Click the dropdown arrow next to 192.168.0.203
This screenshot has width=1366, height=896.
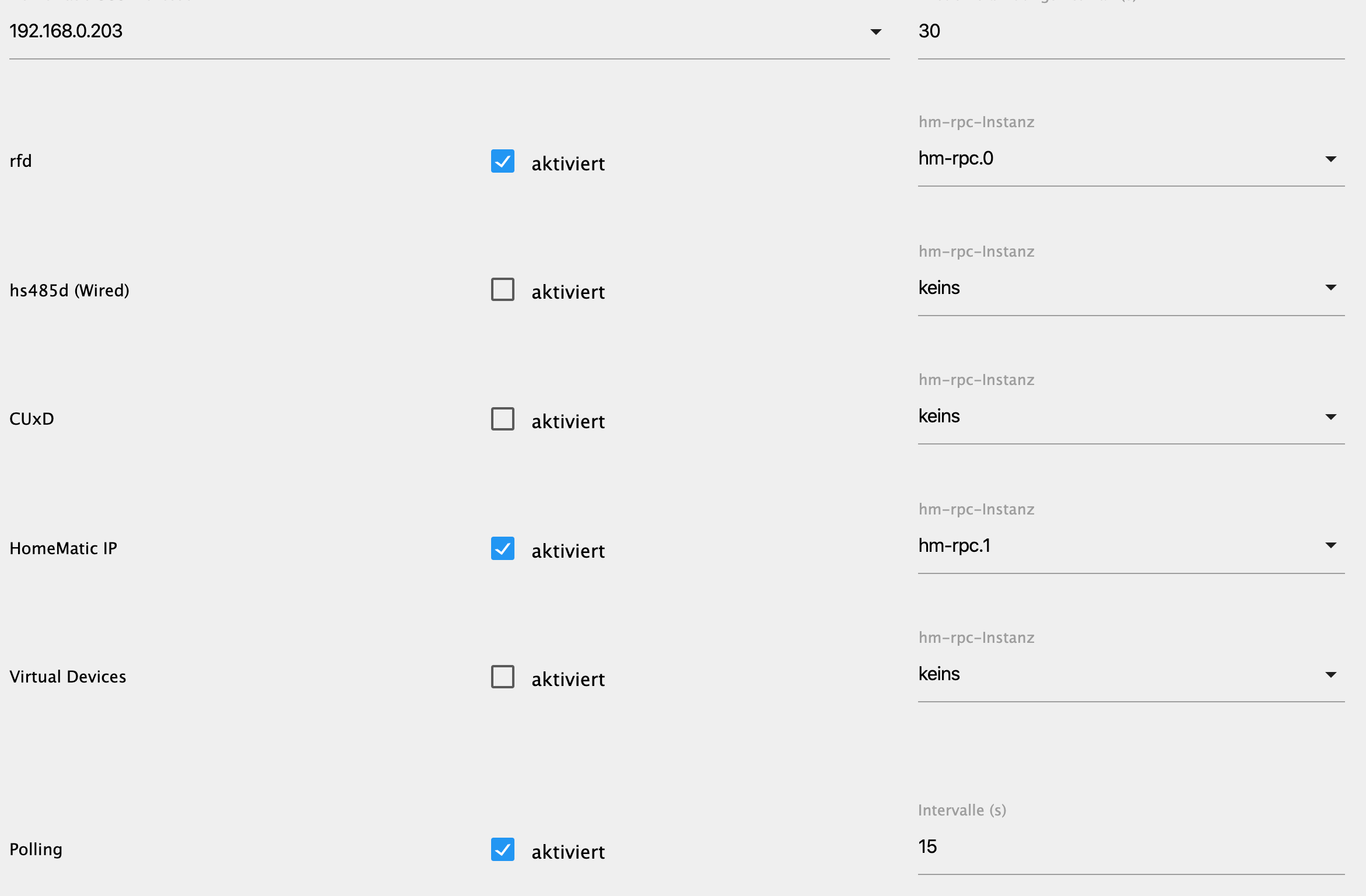(875, 32)
